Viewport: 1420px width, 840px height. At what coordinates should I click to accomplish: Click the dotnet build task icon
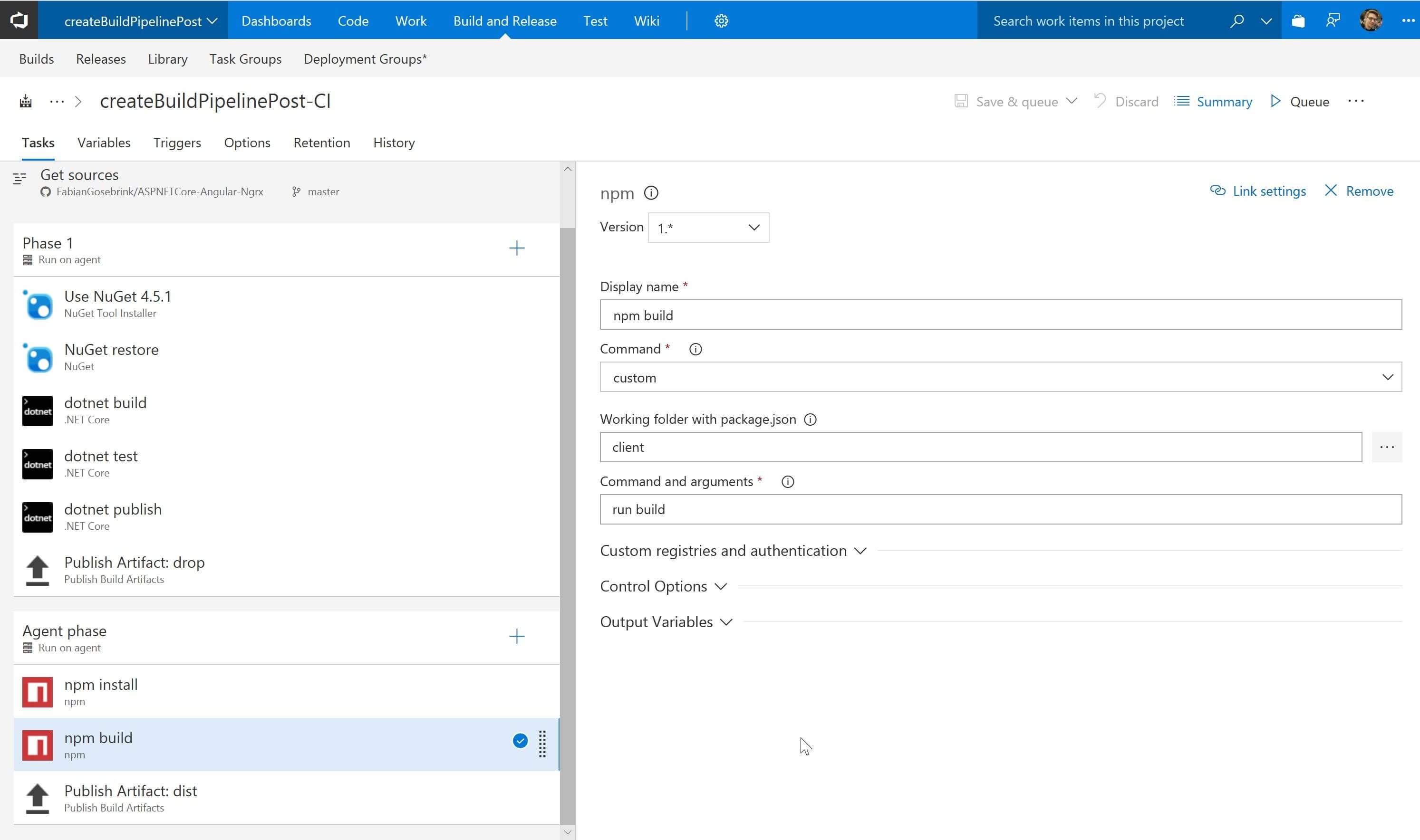[x=37, y=410]
